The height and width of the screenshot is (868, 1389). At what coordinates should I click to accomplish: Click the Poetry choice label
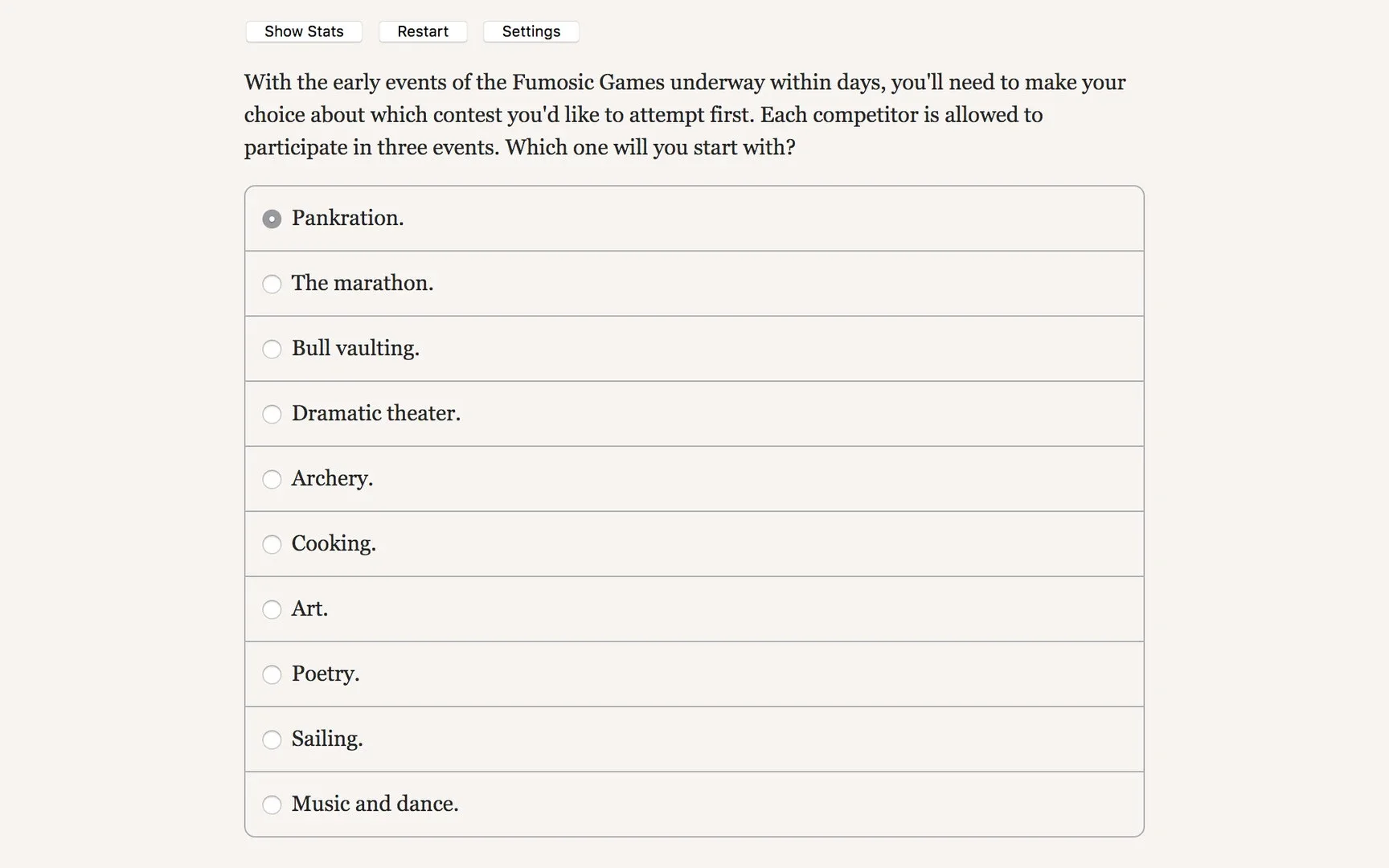coord(326,674)
